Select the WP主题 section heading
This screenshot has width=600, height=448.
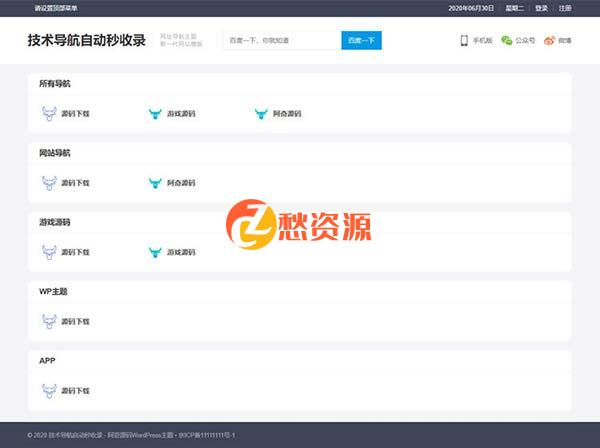point(53,291)
